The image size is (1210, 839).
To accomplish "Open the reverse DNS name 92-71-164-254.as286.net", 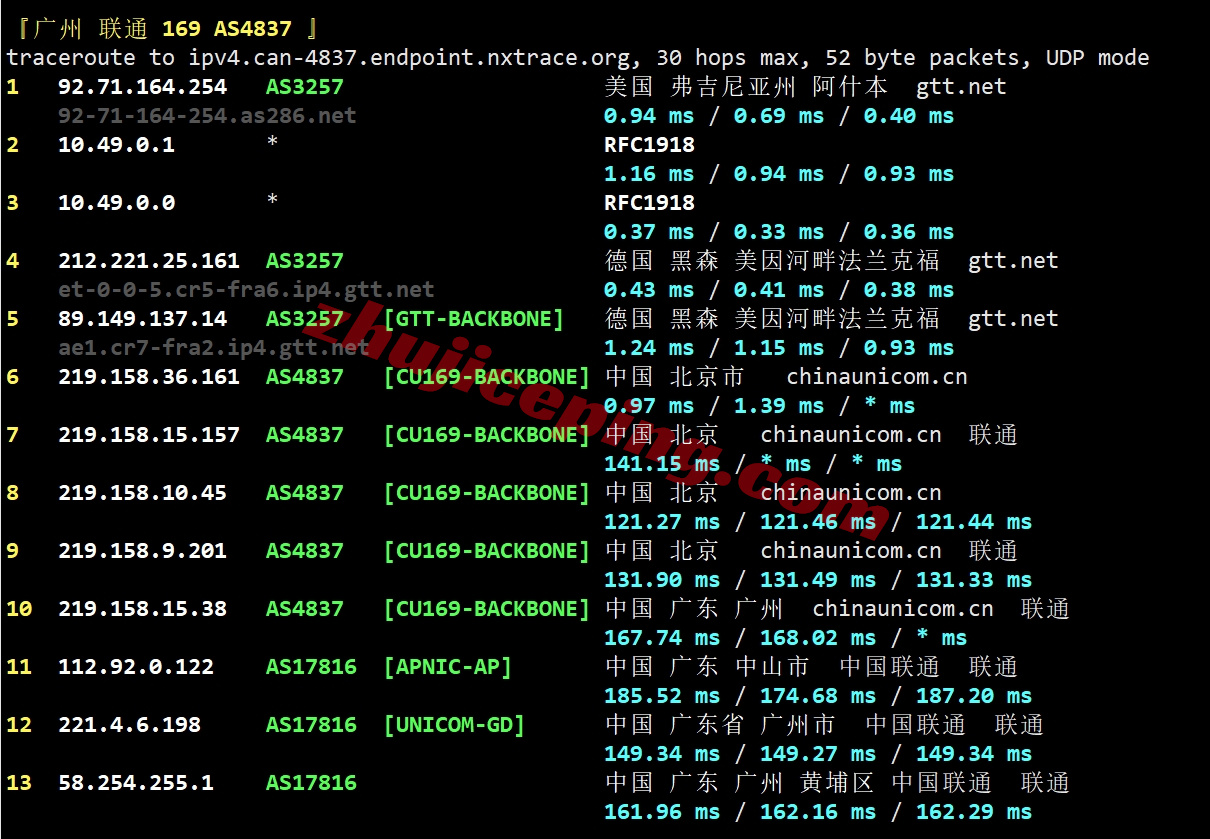I will (207, 116).
